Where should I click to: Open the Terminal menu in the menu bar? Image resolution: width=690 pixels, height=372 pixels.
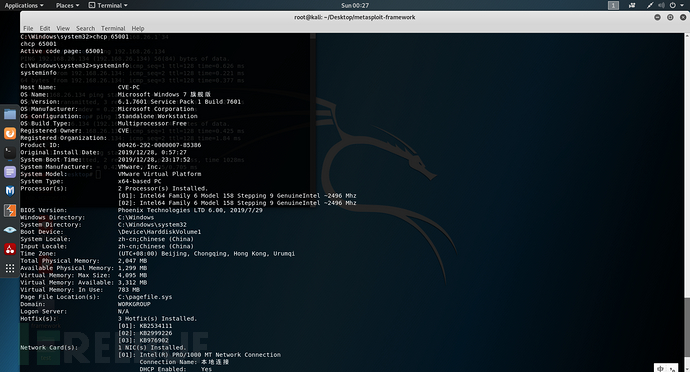click(113, 28)
